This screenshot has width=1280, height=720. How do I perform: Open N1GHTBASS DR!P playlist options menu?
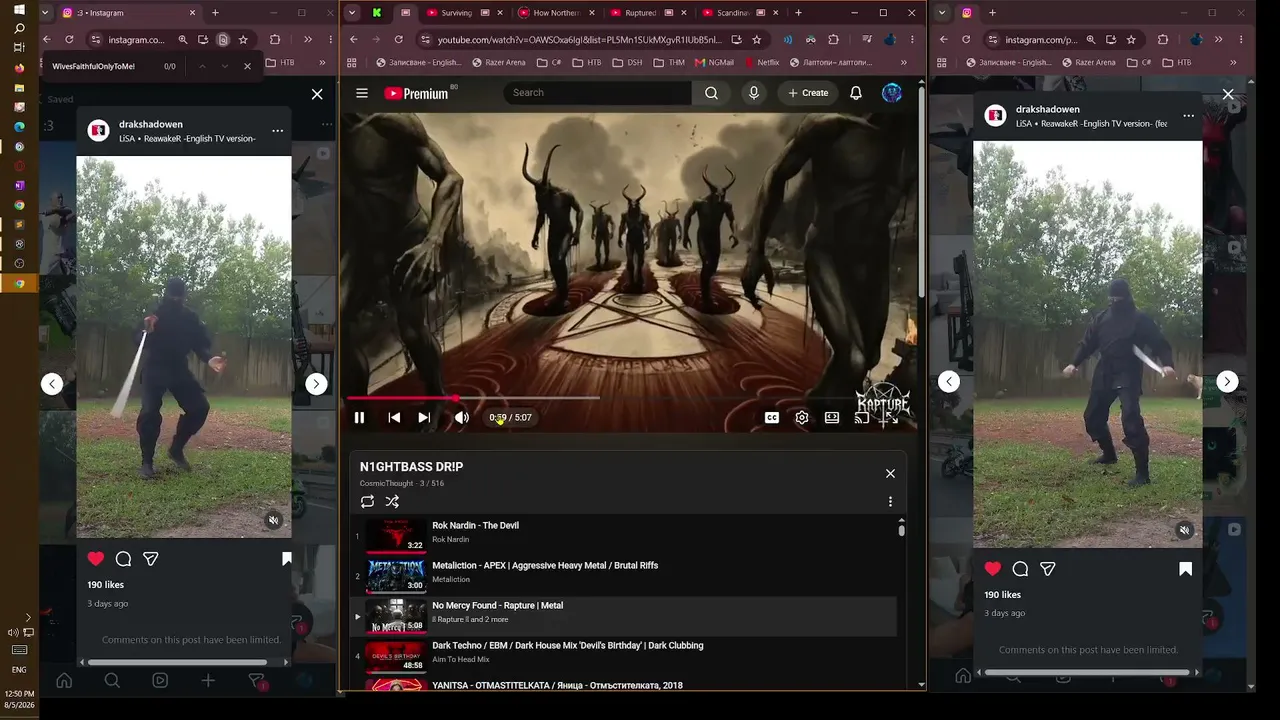pos(890,502)
